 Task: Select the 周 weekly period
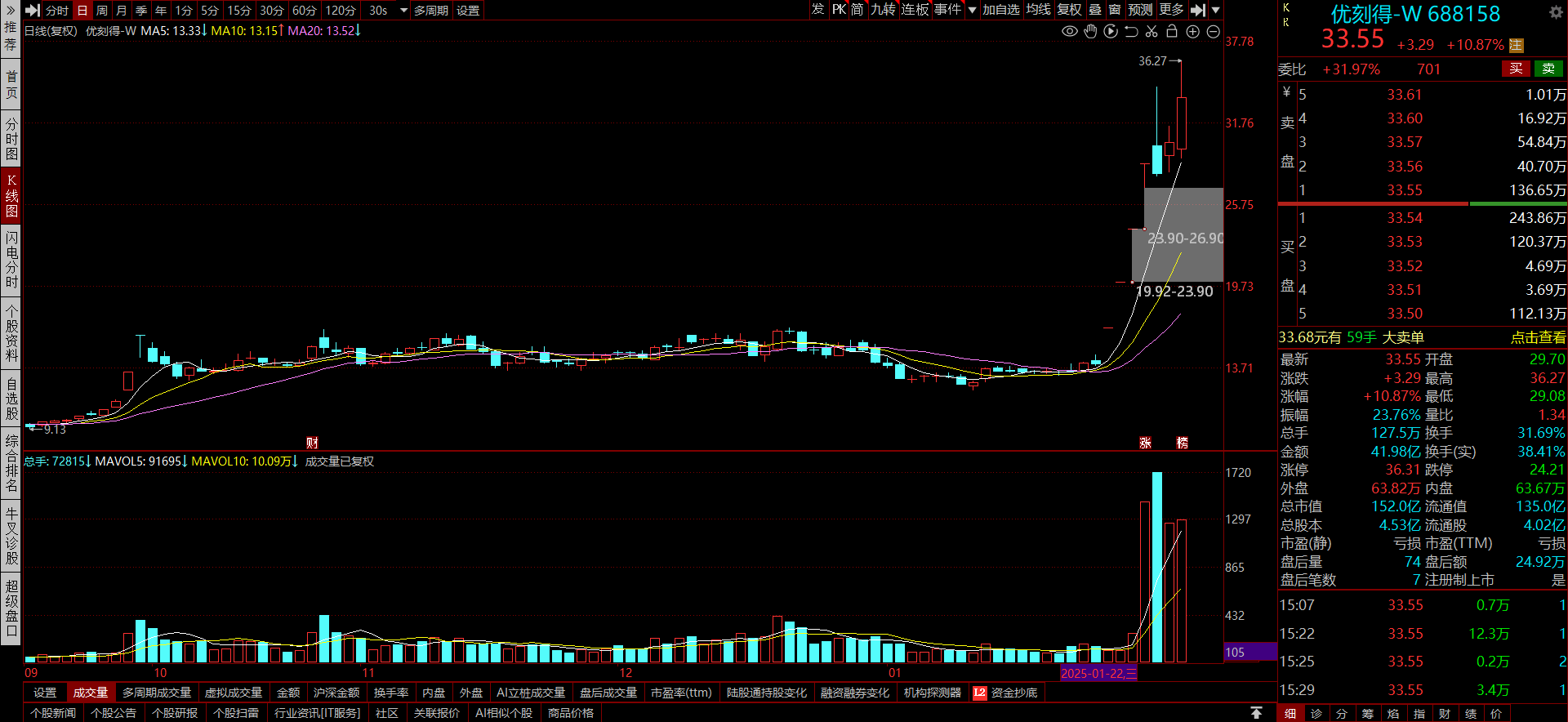coord(102,11)
